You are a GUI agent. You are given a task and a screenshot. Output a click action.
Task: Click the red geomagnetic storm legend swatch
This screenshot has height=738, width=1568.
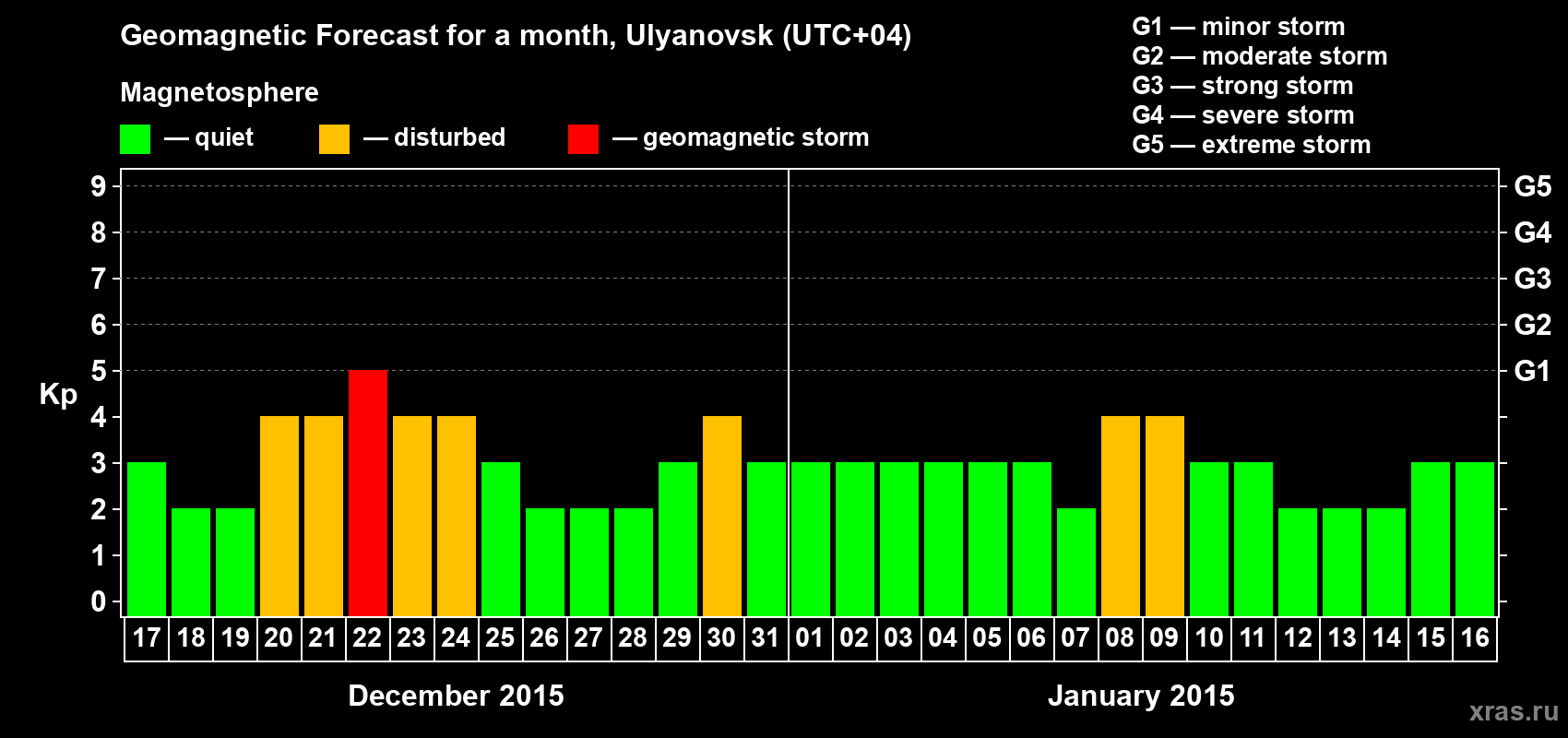pyautogui.click(x=583, y=139)
